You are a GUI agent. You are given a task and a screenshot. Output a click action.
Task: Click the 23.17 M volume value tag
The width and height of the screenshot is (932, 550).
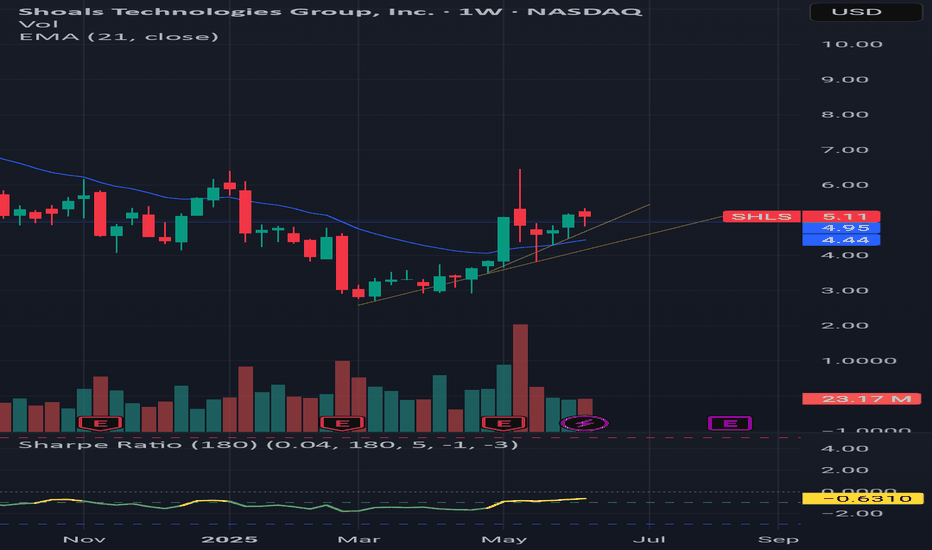[862, 398]
